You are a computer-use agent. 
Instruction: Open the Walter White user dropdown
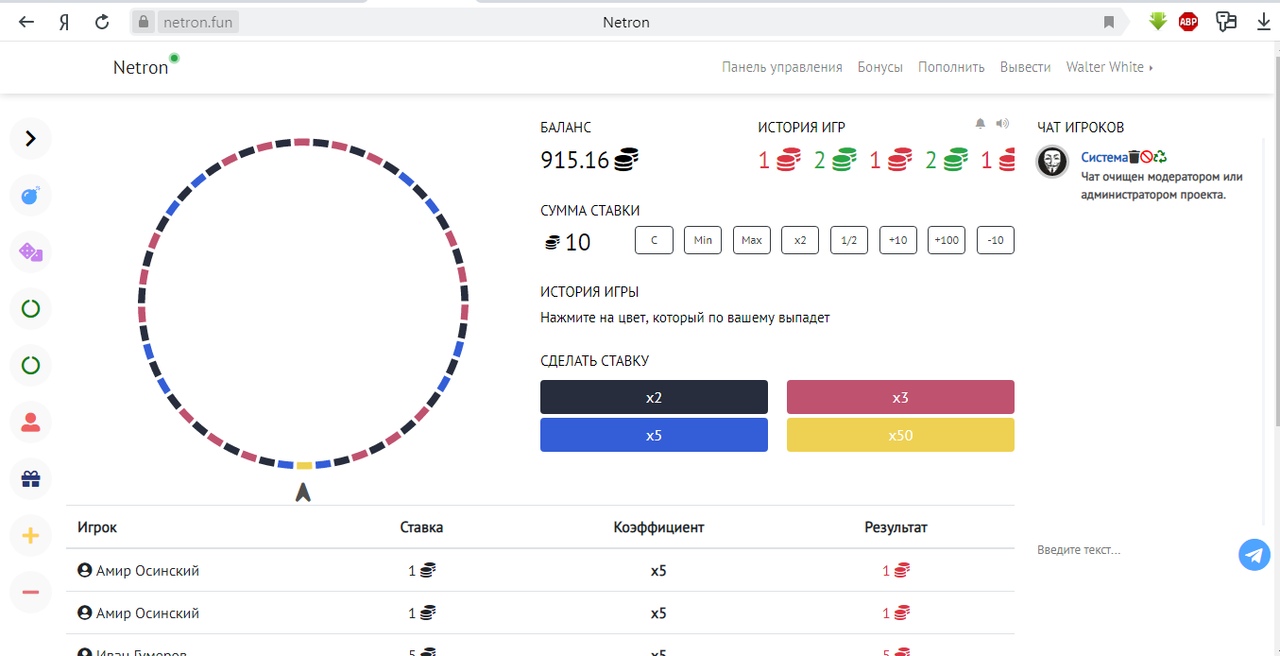pos(1109,67)
